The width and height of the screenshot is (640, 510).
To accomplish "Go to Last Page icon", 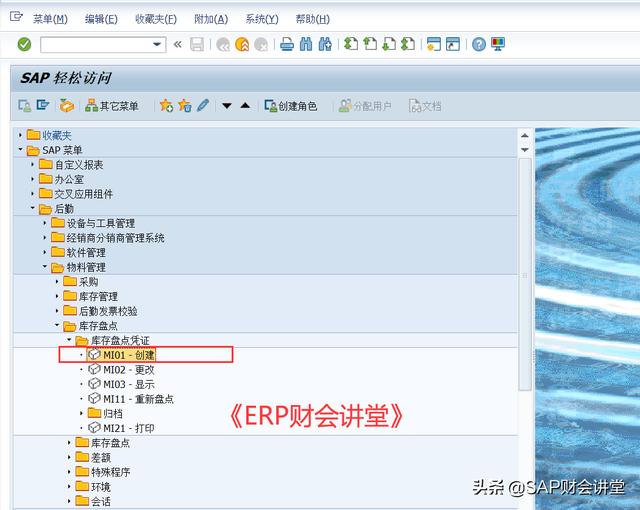I will coord(408,44).
